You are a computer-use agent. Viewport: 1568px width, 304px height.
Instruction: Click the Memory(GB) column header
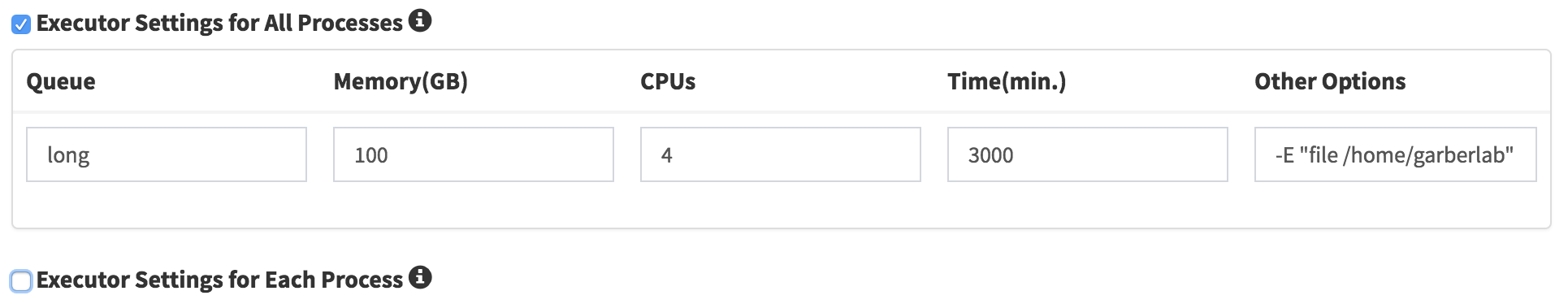pyautogui.click(x=401, y=82)
